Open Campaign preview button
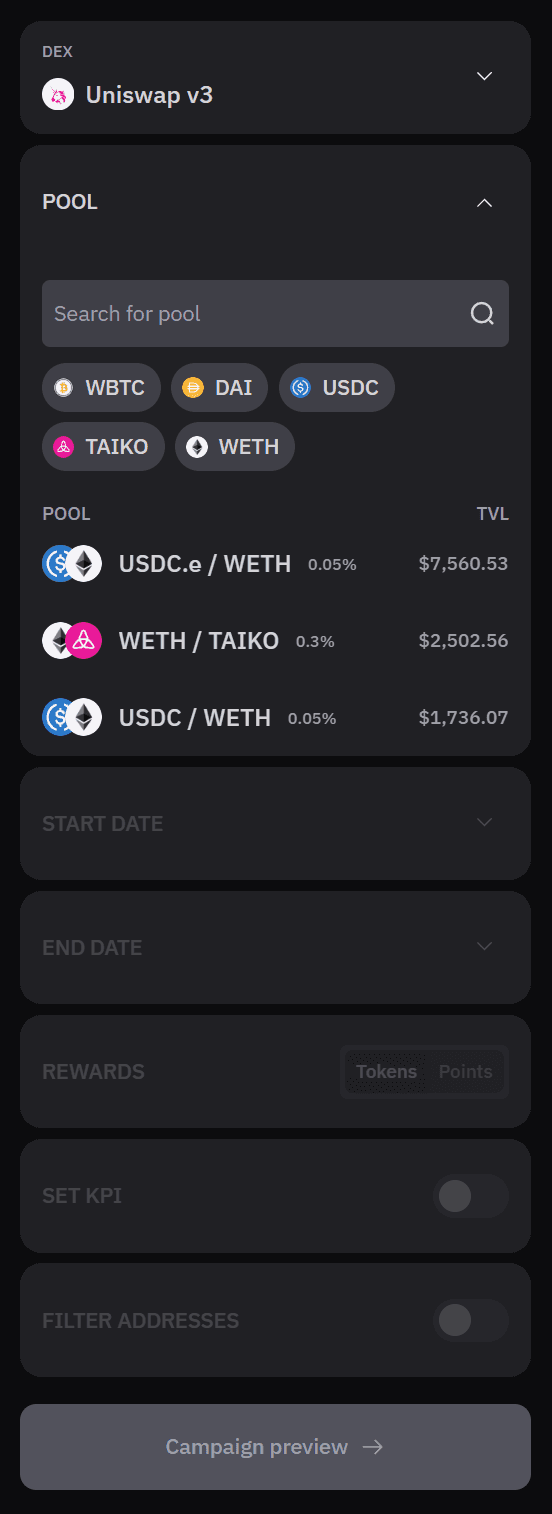Screen dimensions: 552x1514 (275, 1447)
